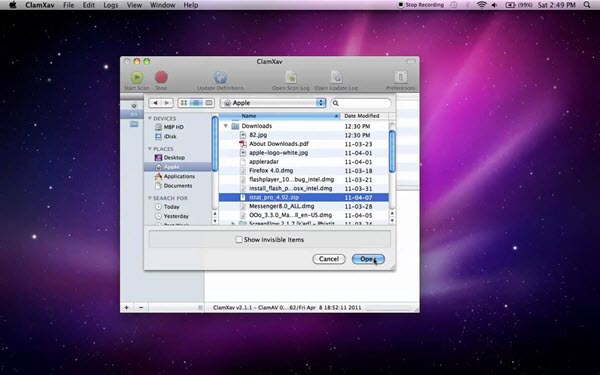
Task: Open Preferences from the ClamXav toolbar
Action: pyautogui.click(x=401, y=77)
